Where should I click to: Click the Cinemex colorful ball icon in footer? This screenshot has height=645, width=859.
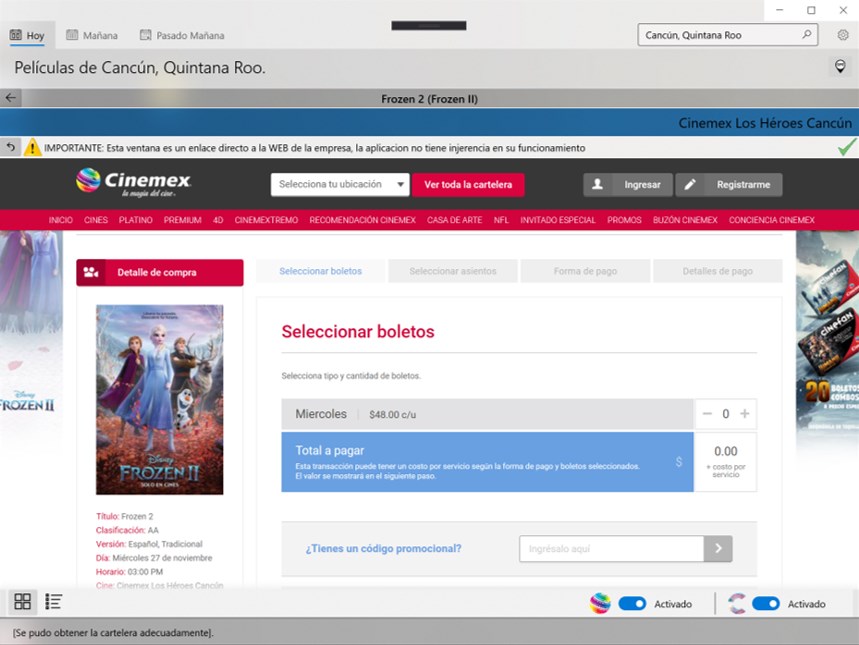[600, 603]
